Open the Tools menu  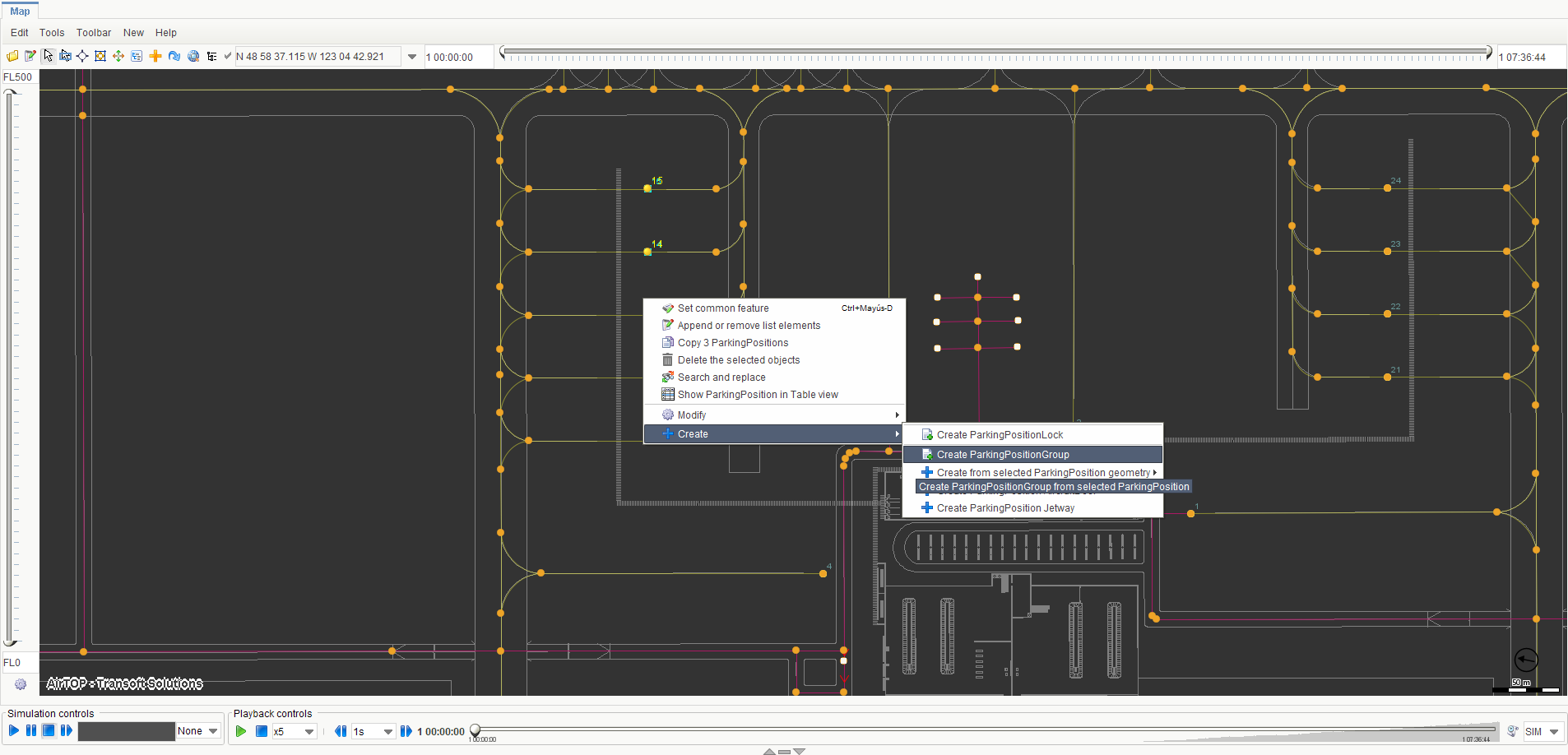(52, 33)
